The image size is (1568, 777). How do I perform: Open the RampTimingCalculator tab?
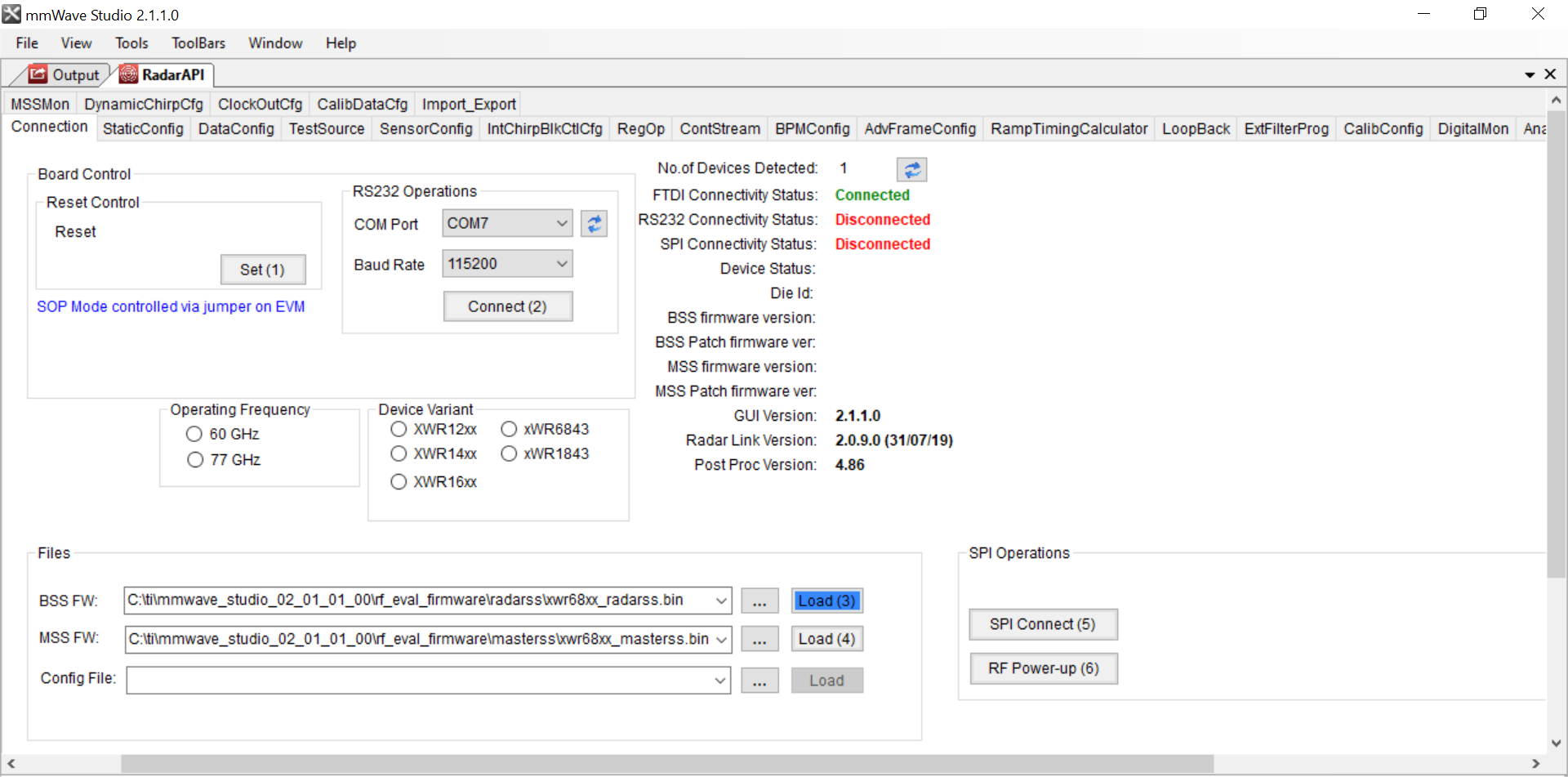point(1069,129)
